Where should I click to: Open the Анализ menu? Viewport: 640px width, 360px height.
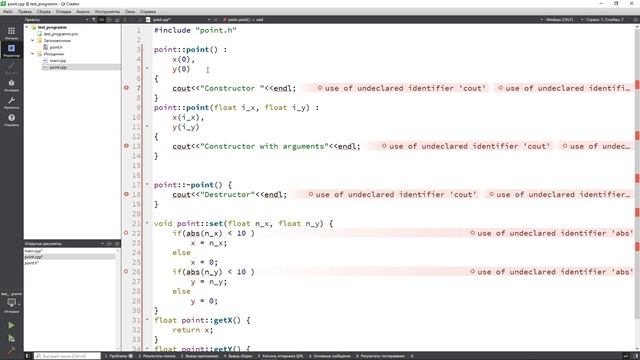83,11
